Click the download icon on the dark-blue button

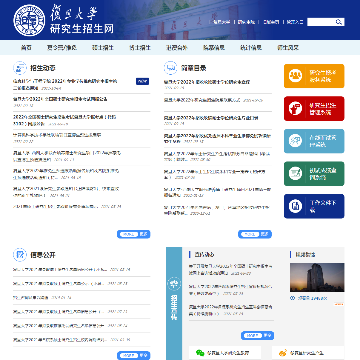tap(295, 206)
